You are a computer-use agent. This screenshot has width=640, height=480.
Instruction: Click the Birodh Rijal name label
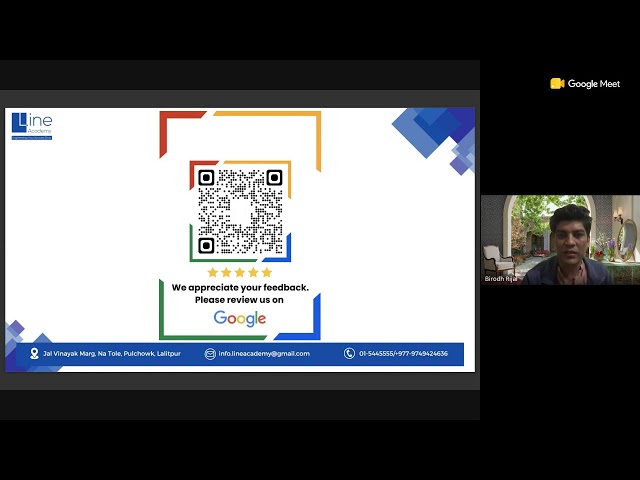coord(501,279)
